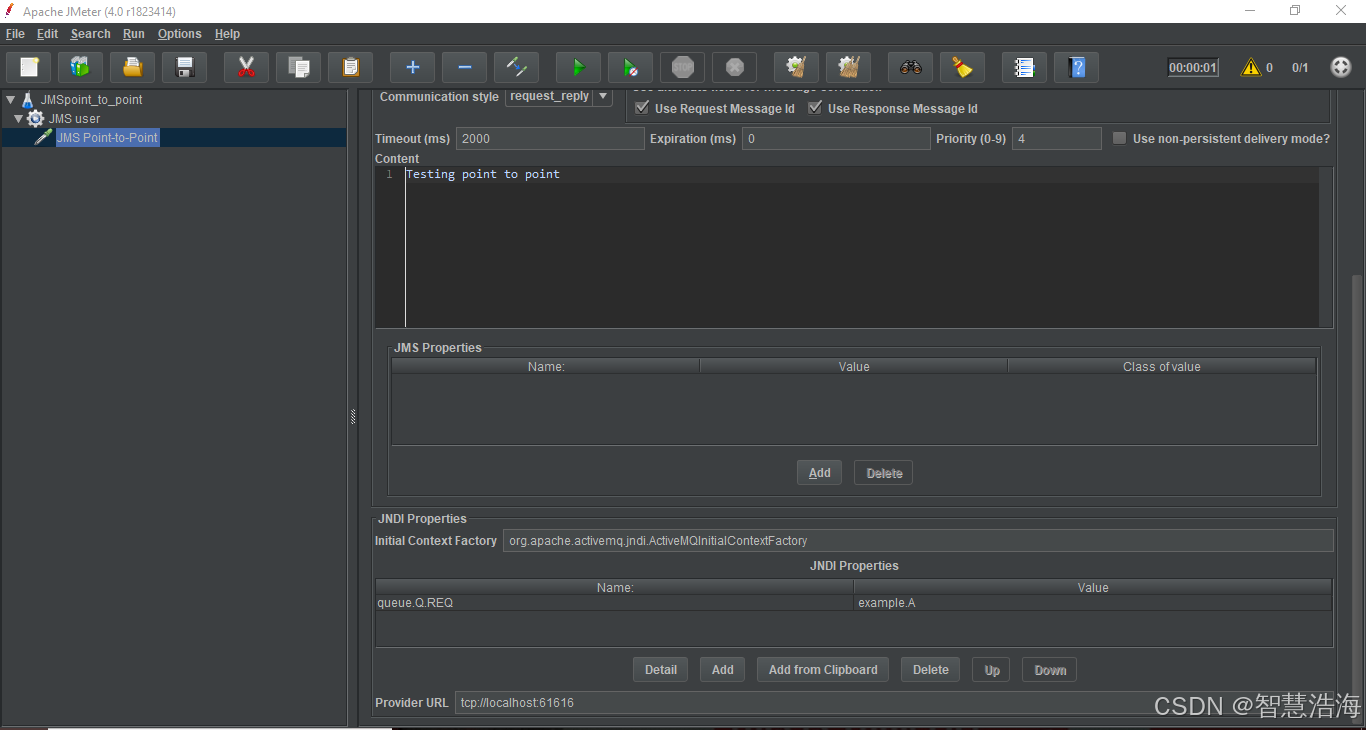Select the JMS user tree item
The width and height of the screenshot is (1366, 730).
[x=74, y=118]
